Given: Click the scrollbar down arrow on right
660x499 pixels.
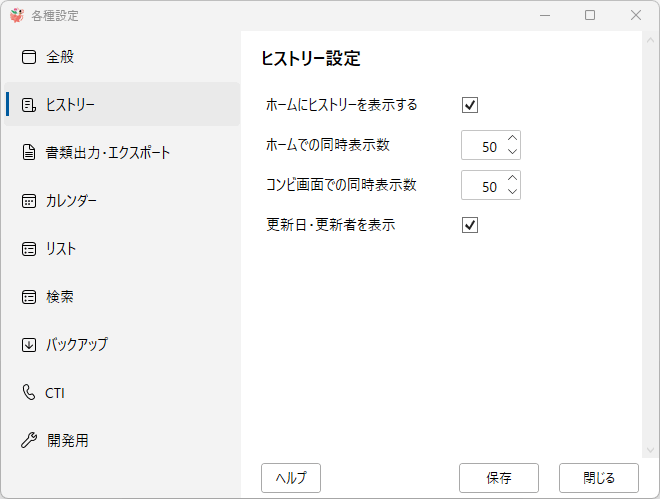Looking at the screenshot, I should click(650, 451).
